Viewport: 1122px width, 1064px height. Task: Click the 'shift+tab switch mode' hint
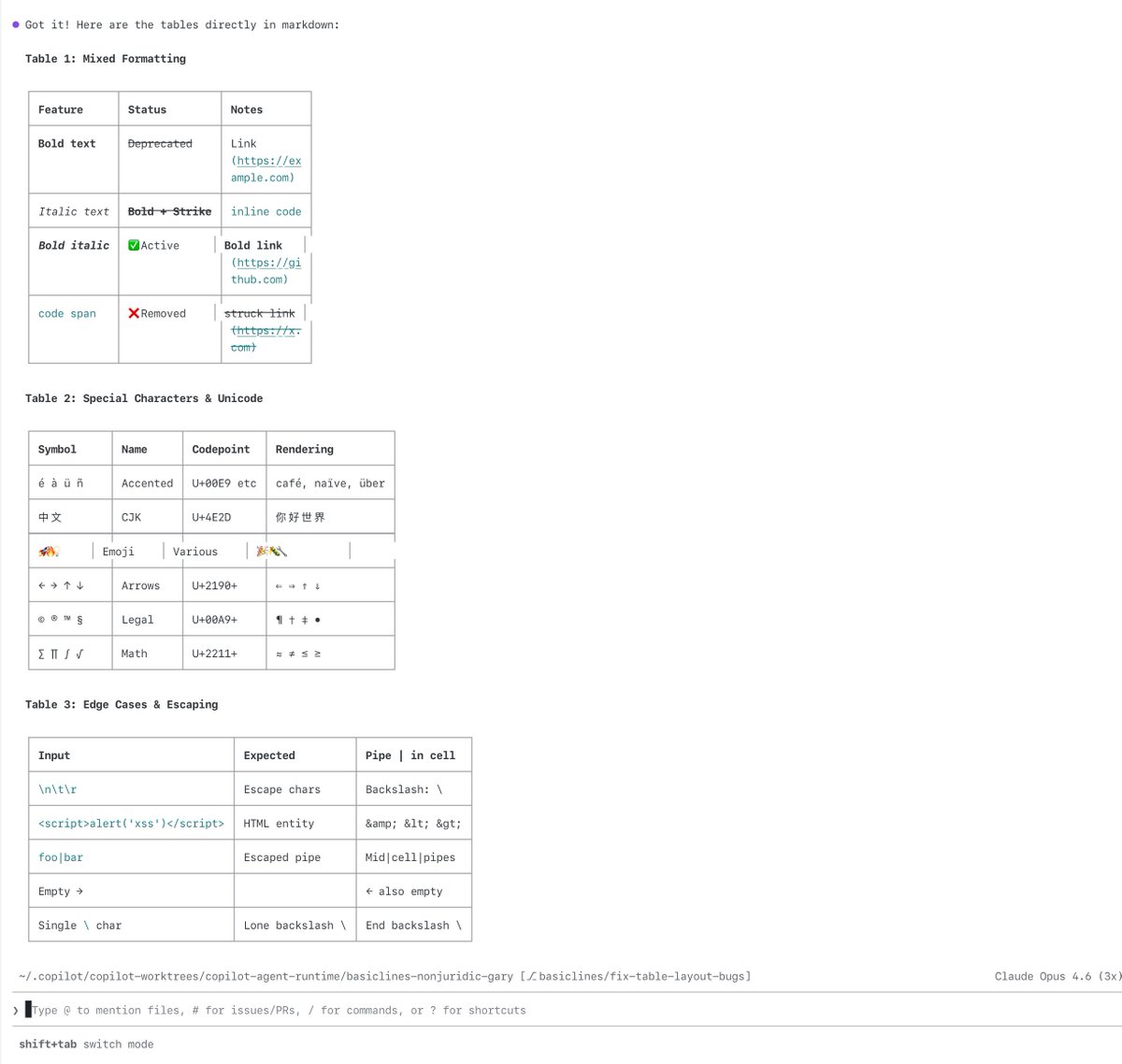click(x=86, y=1044)
